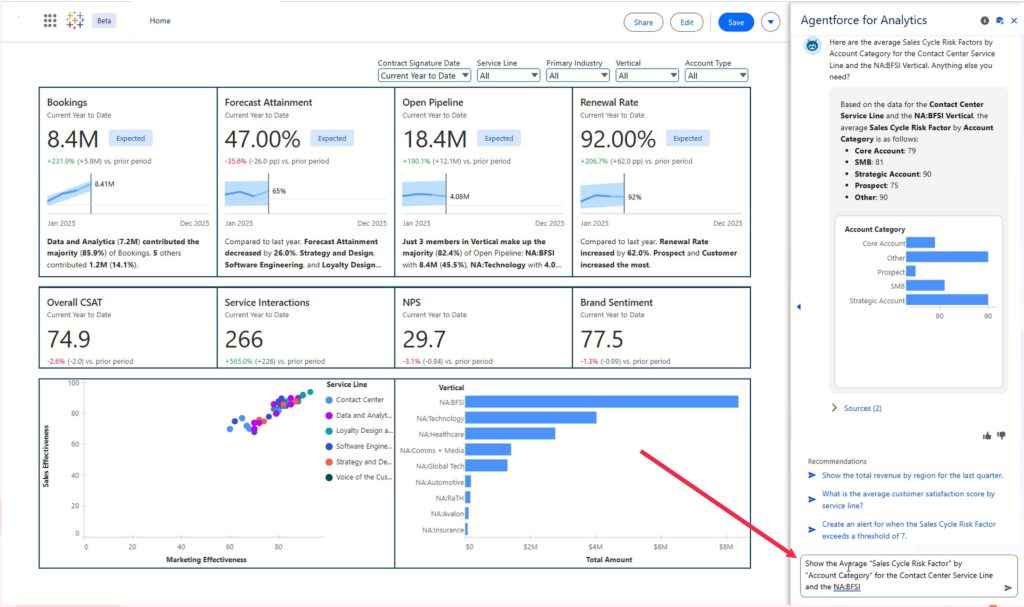Click the NA:Global Tech bar
This screenshot has width=1024, height=607.
pos(486,465)
